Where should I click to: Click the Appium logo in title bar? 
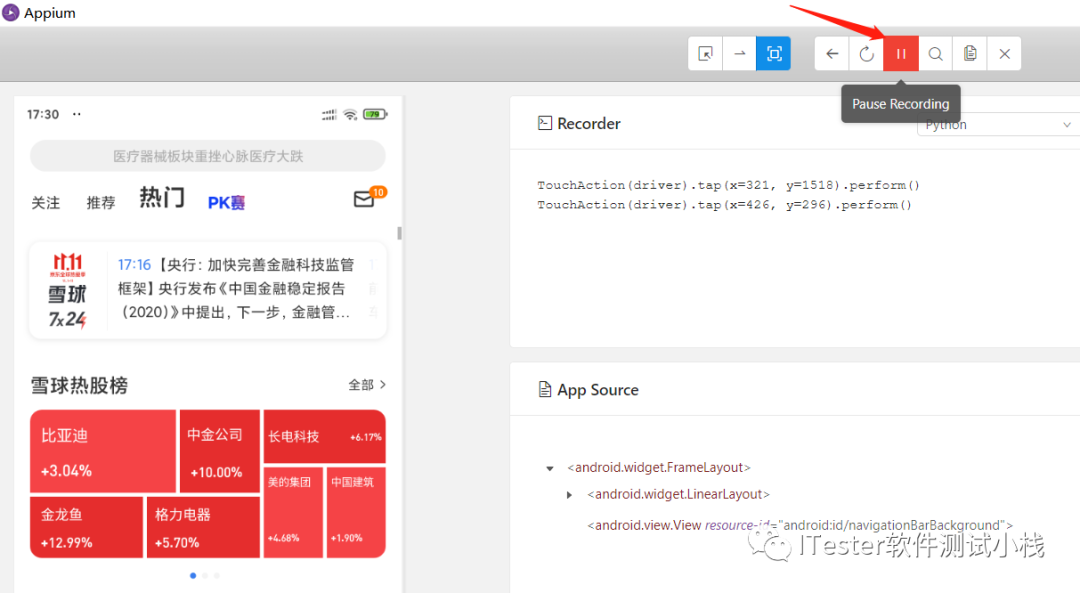11,12
